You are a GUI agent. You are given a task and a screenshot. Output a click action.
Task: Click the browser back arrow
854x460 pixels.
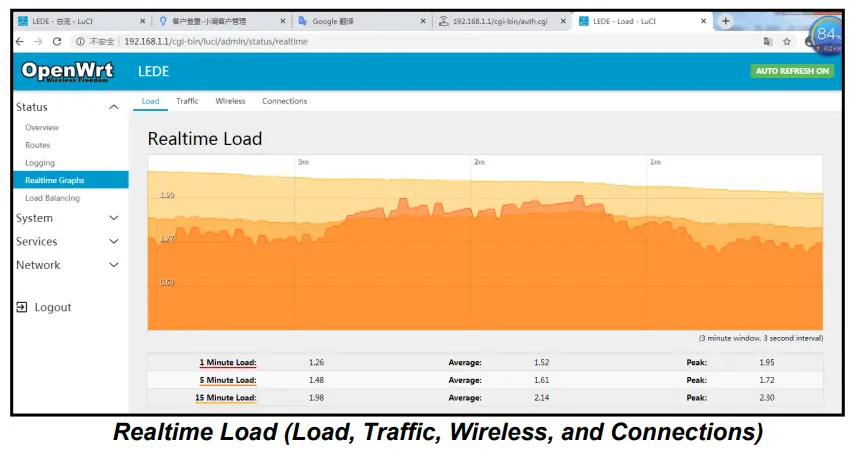[x=20, y=41]
